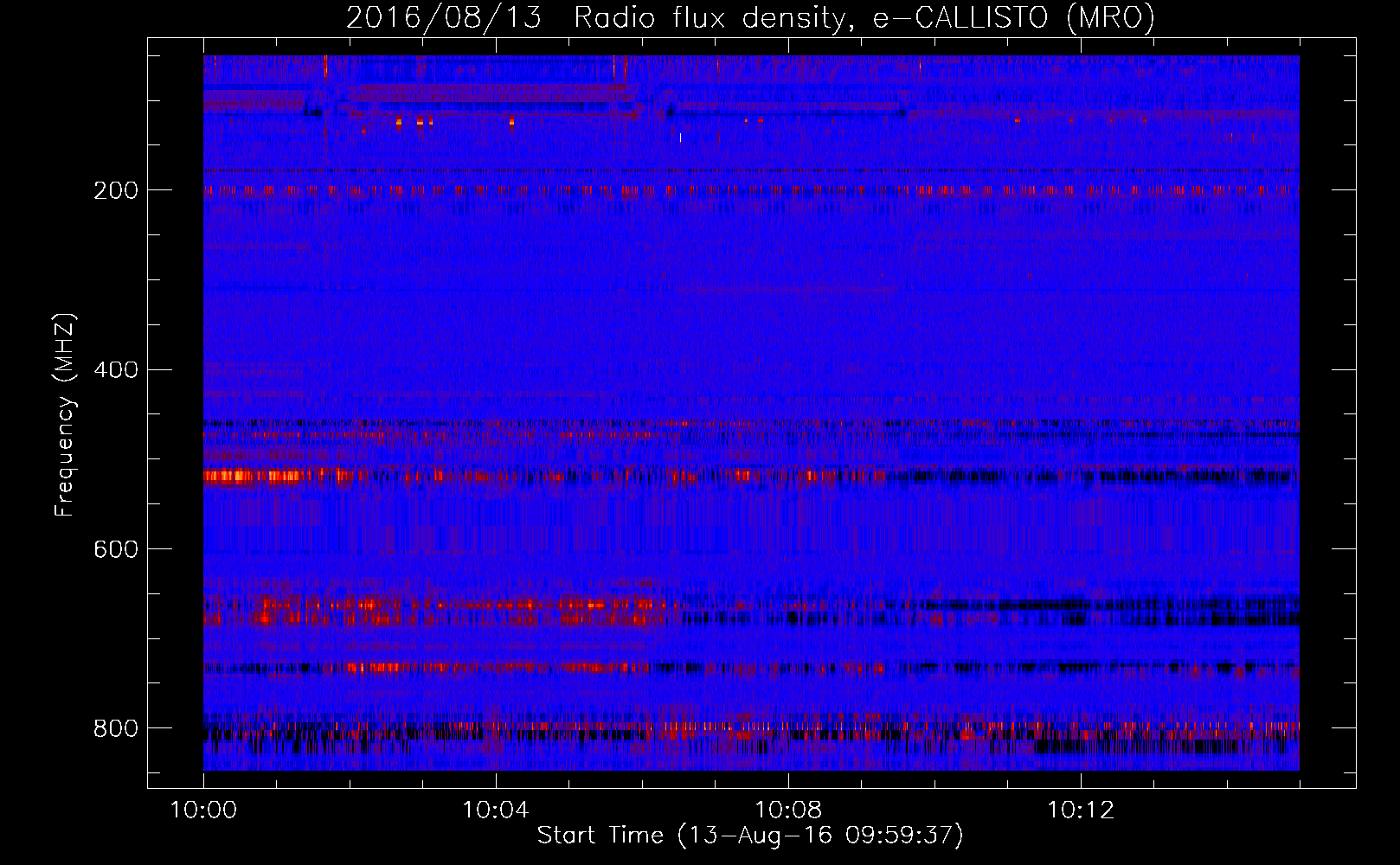The image size is (1400, 865).
Task: Click the 600 frequency tick label
Action: pos(116,549)
